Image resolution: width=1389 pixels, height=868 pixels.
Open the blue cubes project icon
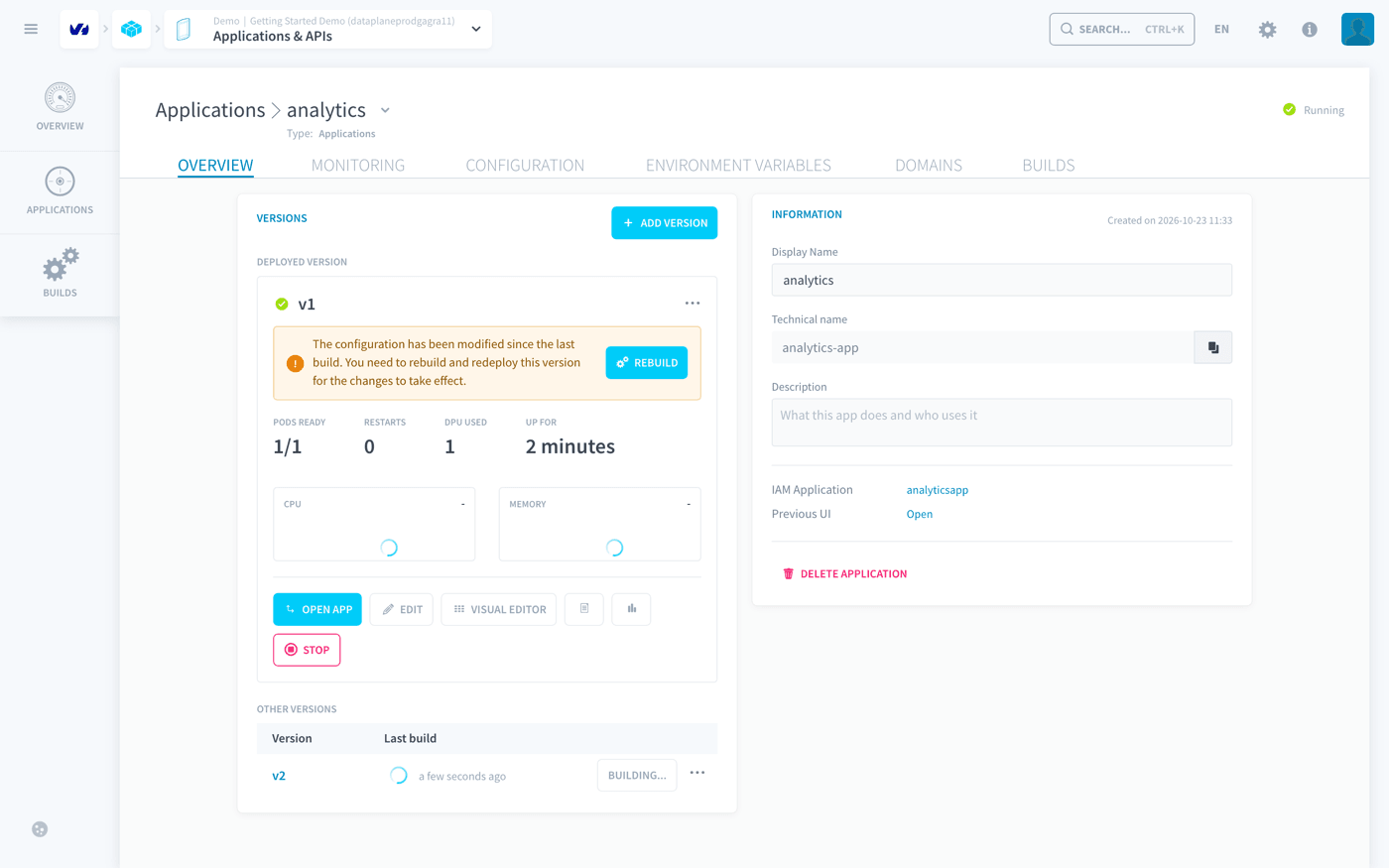point(131,30)
